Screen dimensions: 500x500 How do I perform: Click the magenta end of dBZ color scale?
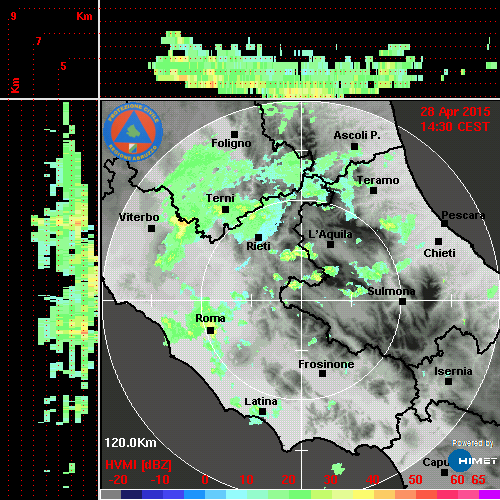coord(489,494)
